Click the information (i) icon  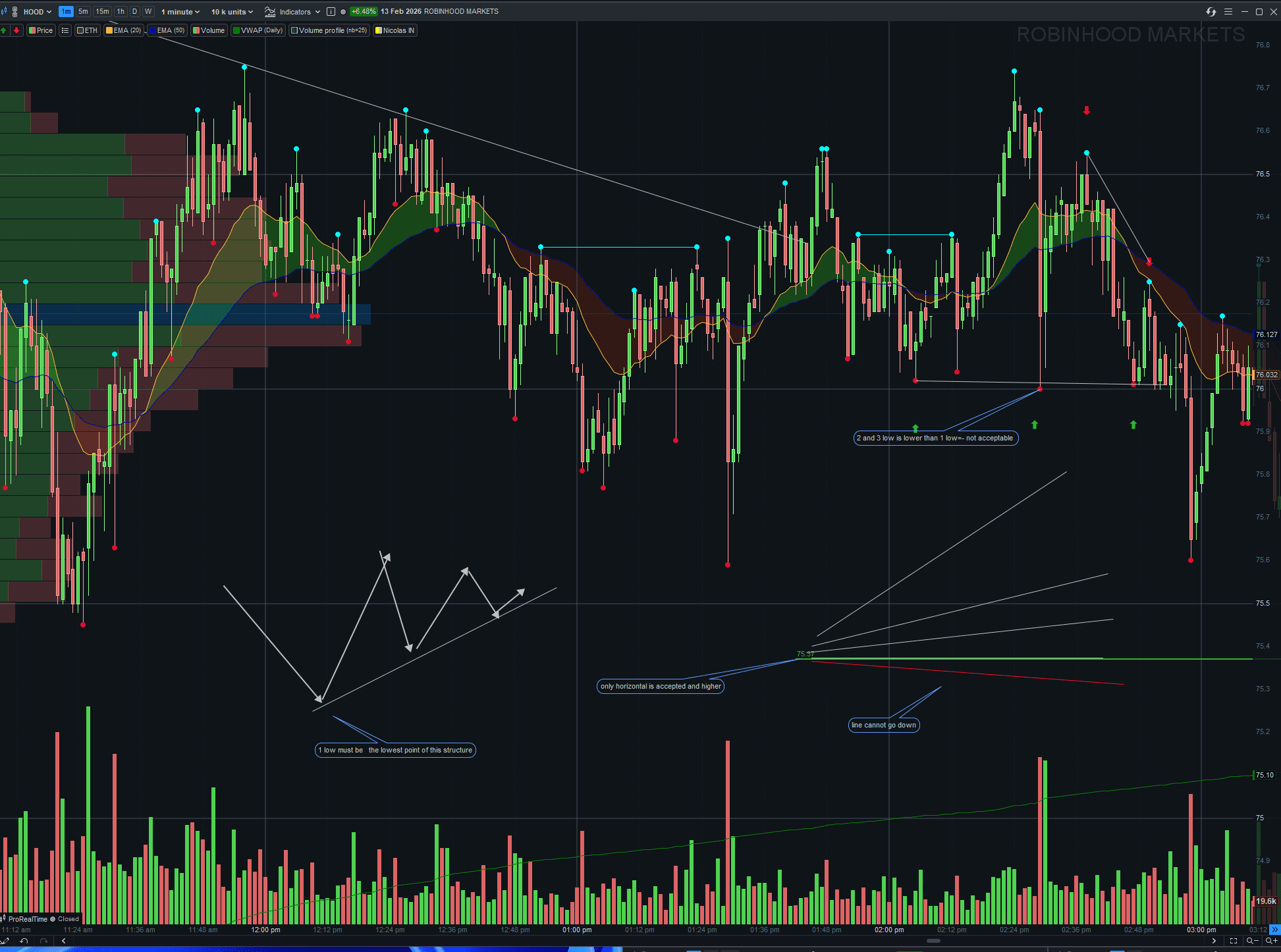[331, 11]
